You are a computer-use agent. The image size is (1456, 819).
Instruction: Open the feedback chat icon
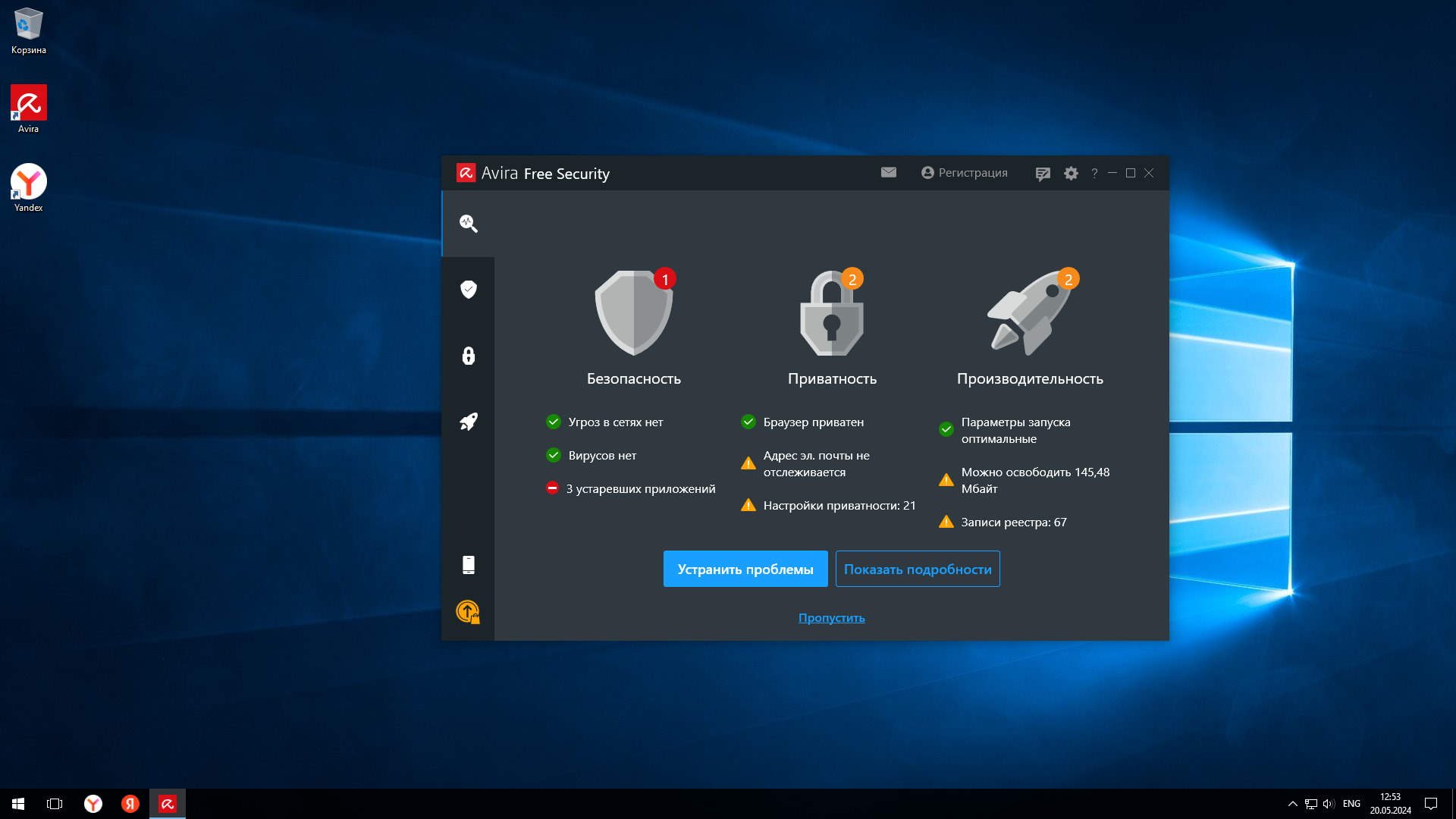click(1043, 174)
